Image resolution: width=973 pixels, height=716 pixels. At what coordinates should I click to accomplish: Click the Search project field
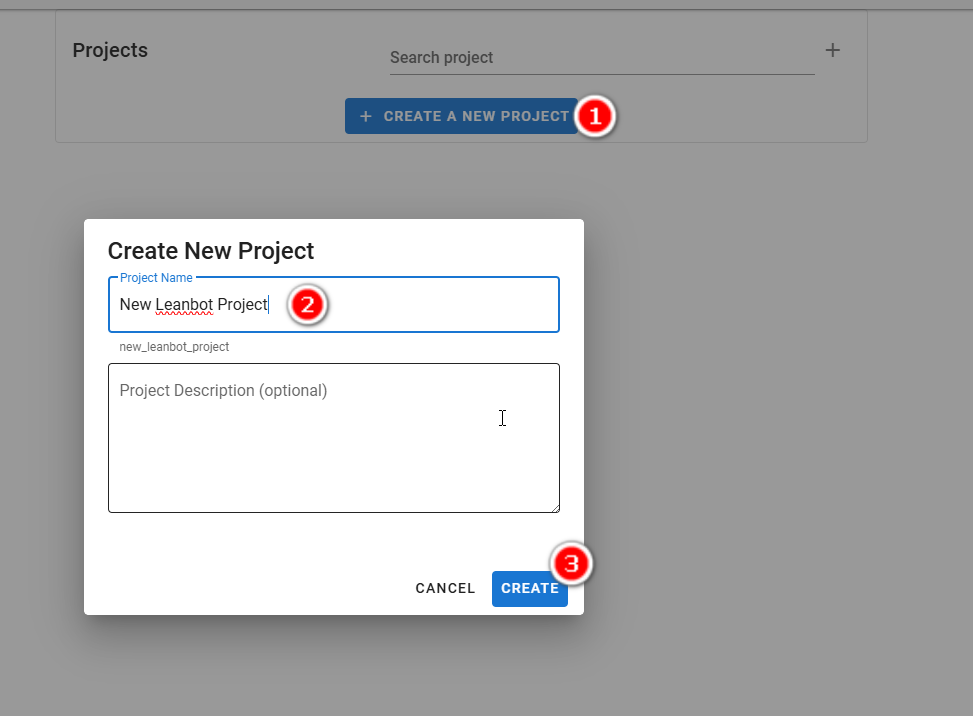[x=600, y=58]
